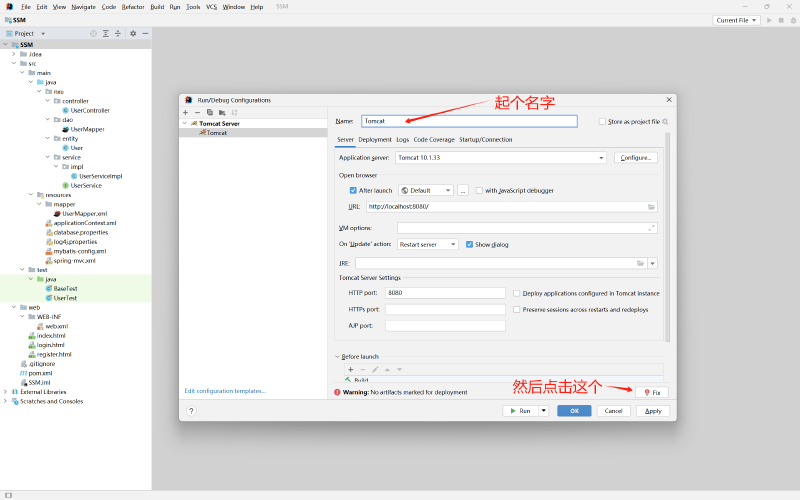The height and width of the screenshot is (500, 800).
Task: Click the dialog vertical scrollbar
Action: point(667,237)
